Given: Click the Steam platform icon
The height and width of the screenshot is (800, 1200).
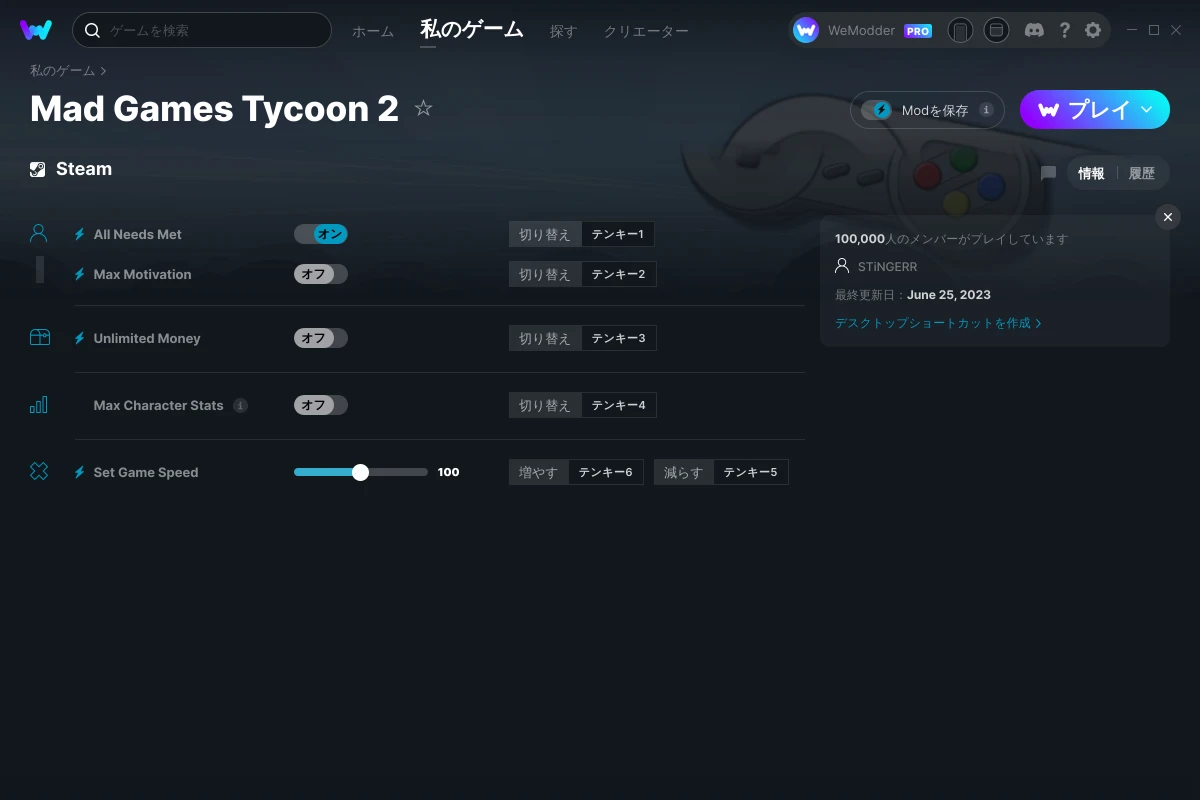Looking at the screenshot, I should point(37,169).
